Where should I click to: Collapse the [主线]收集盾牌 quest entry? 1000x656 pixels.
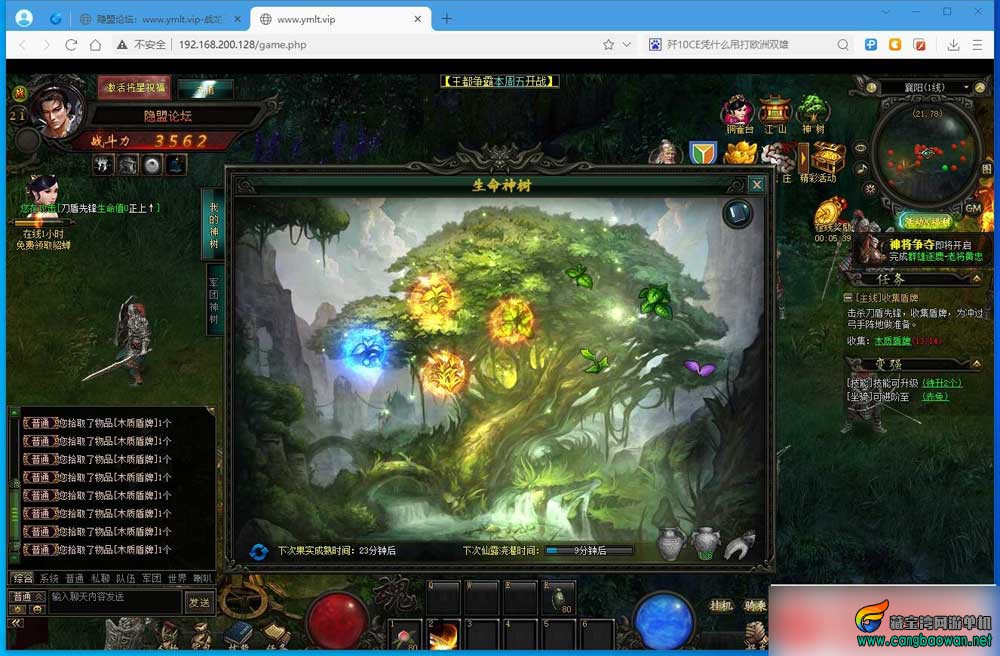pos(848,298)
